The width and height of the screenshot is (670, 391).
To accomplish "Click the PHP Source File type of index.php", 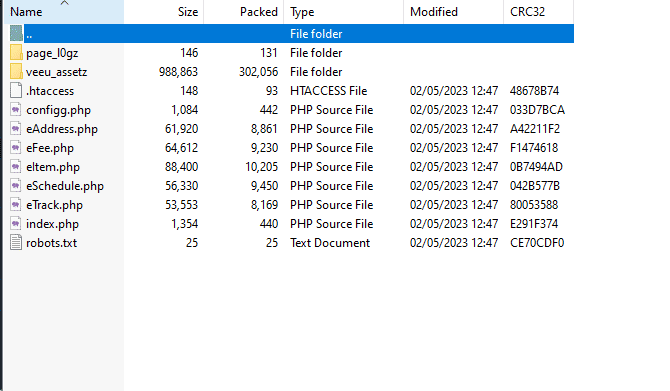I will tap(332, 224).
